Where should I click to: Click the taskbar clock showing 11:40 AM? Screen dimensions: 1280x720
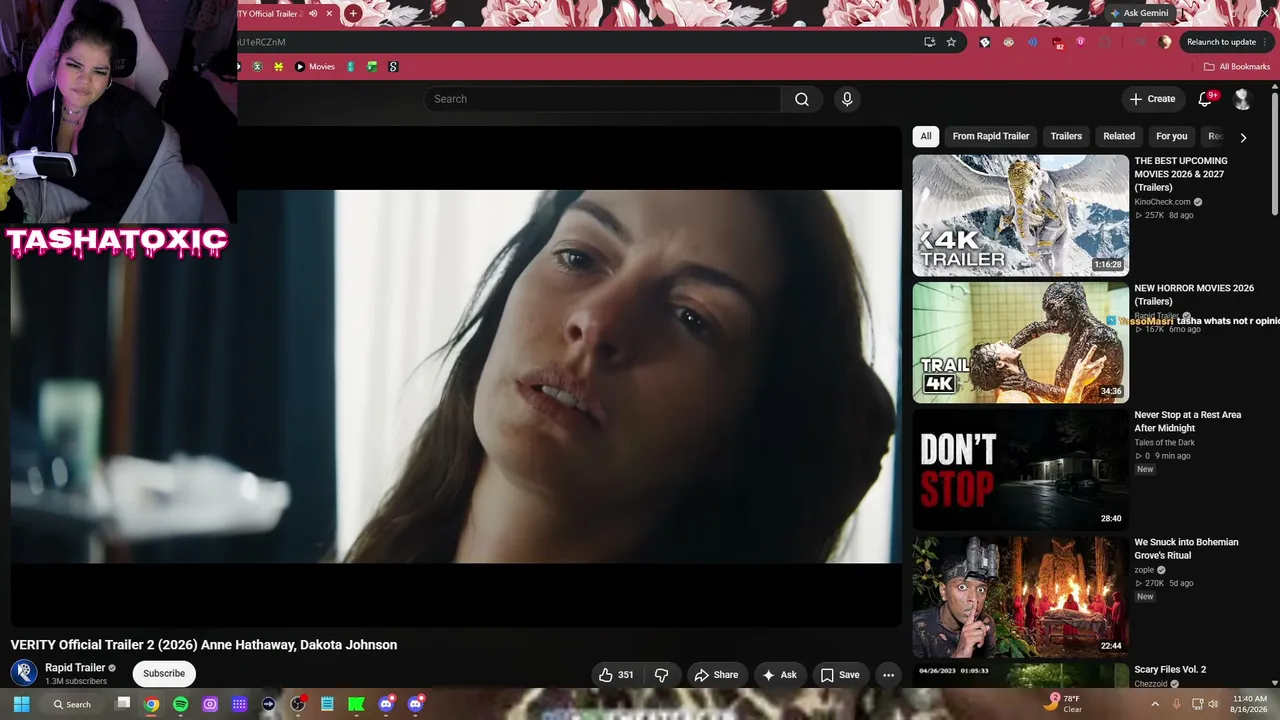pos(1250,704)
